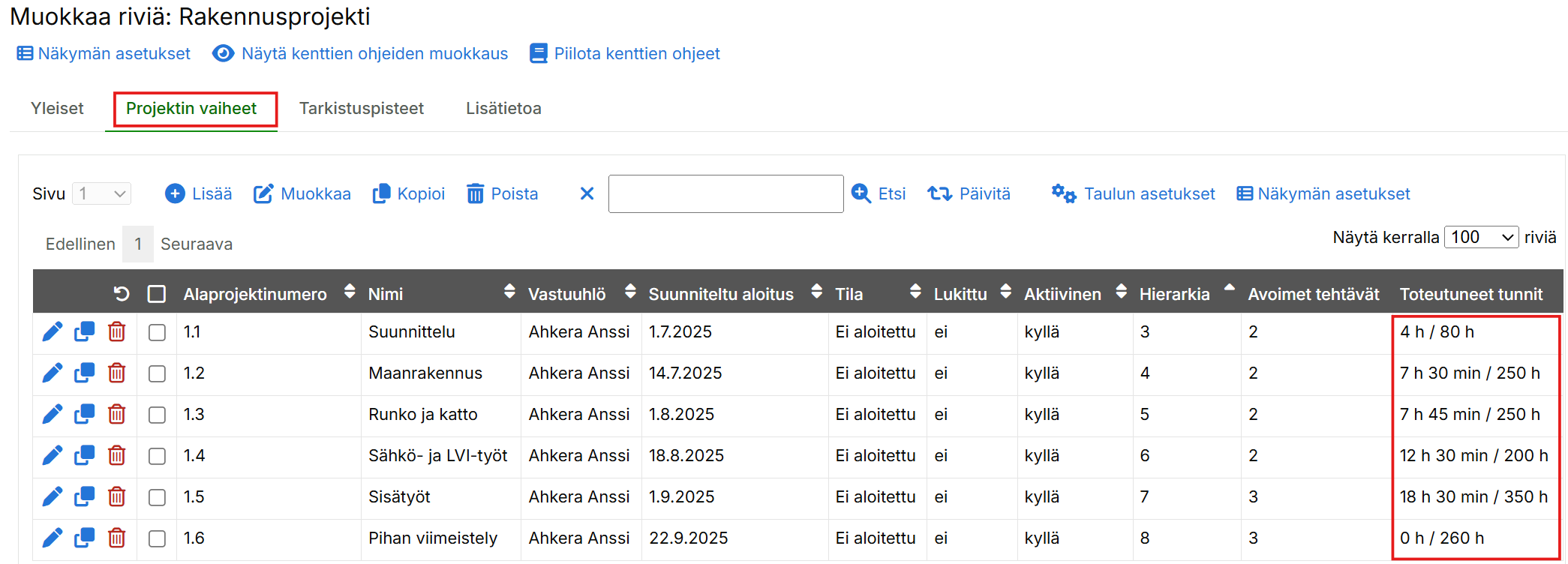Screen dimensions: 1568x564
Task: Select all rows with the header checkbox
Action: [x=157, y=294]
